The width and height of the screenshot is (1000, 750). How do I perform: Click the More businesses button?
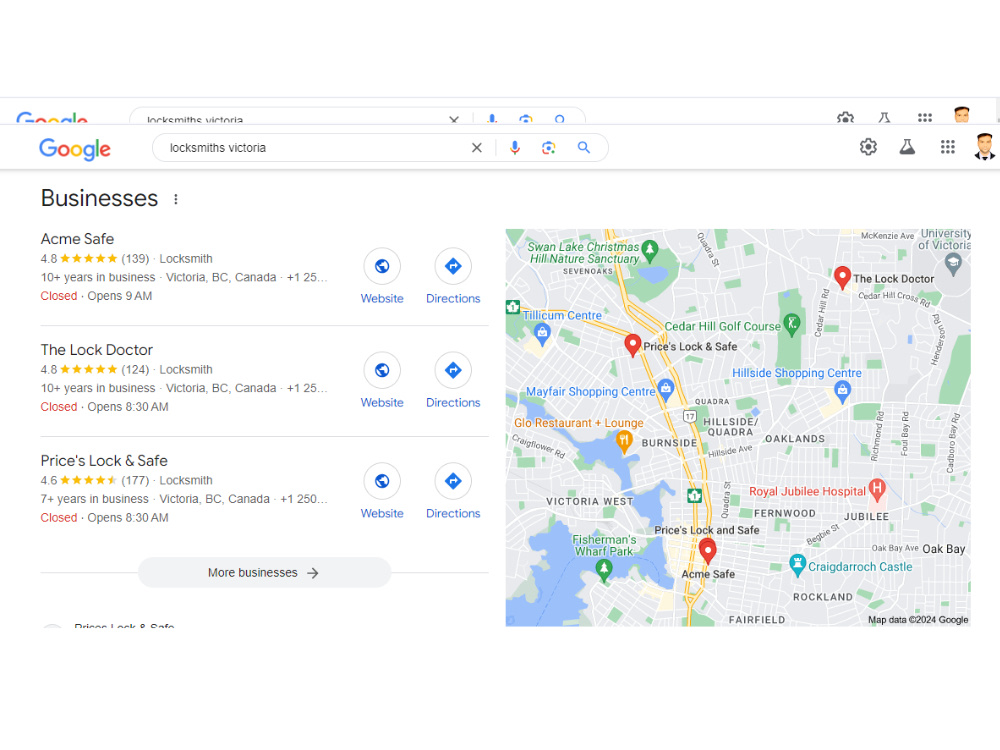(x=264, y=573)
